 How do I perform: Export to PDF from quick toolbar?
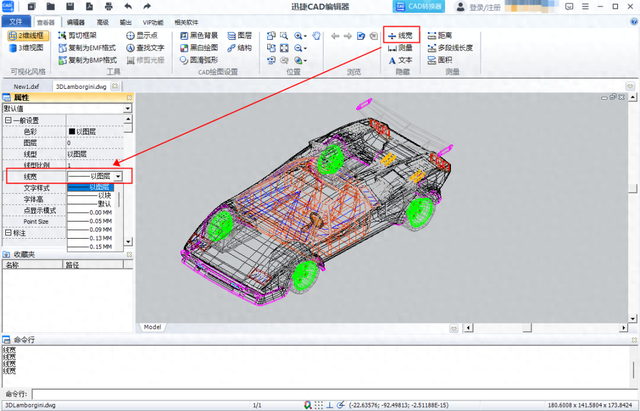tap(89, 7)
